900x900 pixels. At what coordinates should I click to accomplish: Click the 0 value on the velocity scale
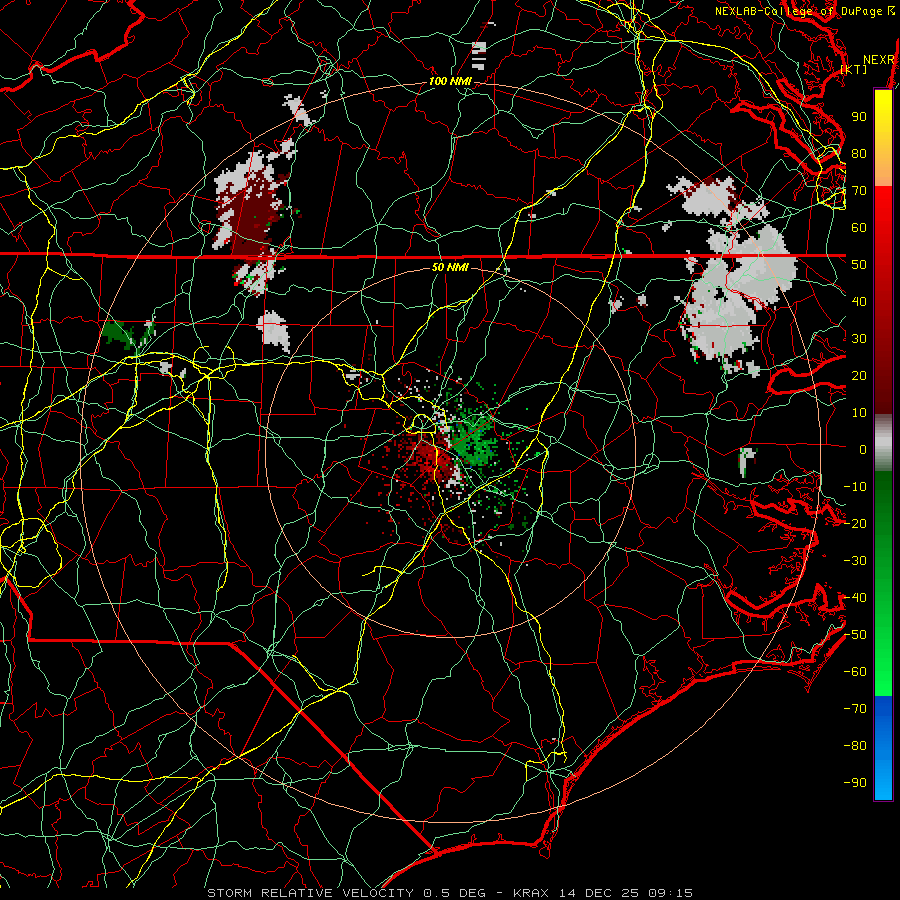tap(863, 449)
